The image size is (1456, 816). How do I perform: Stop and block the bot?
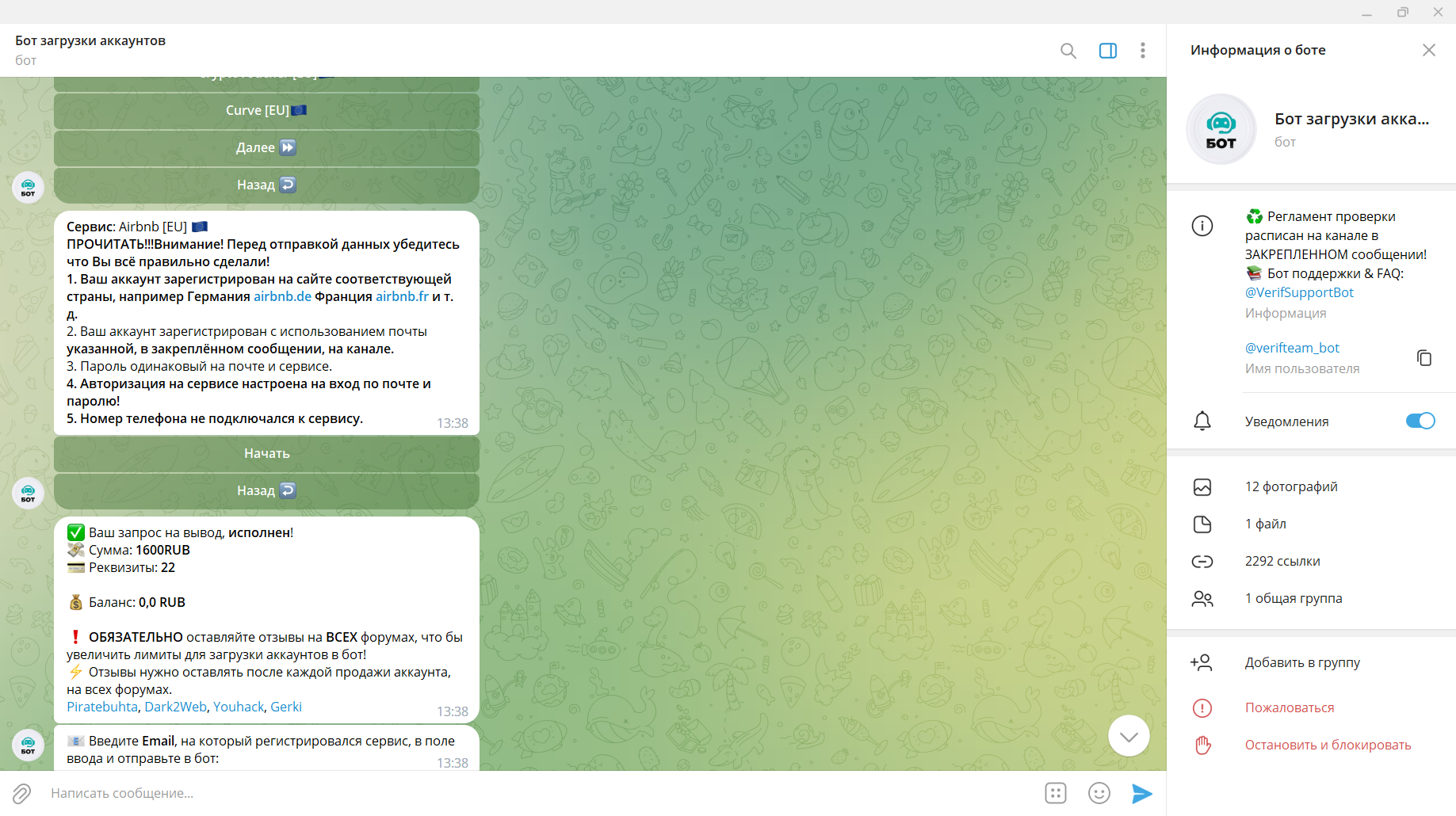1327,745
